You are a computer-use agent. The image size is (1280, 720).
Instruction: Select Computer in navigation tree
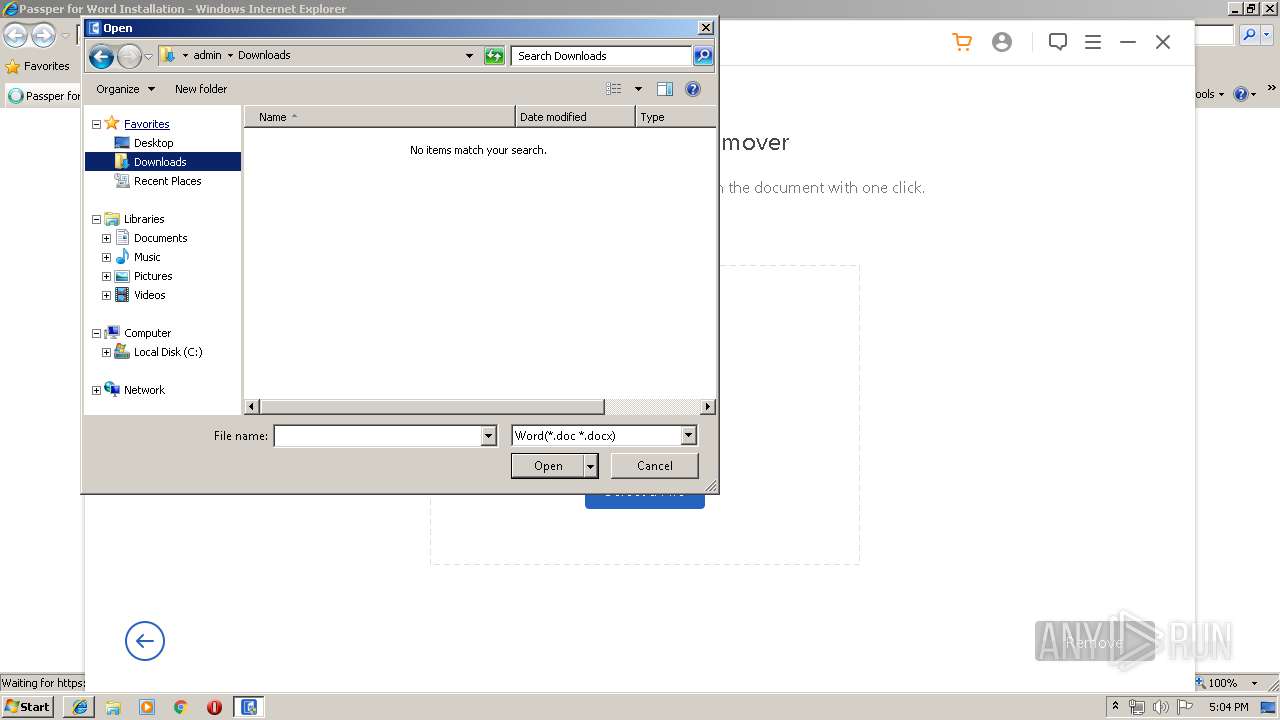147,333
